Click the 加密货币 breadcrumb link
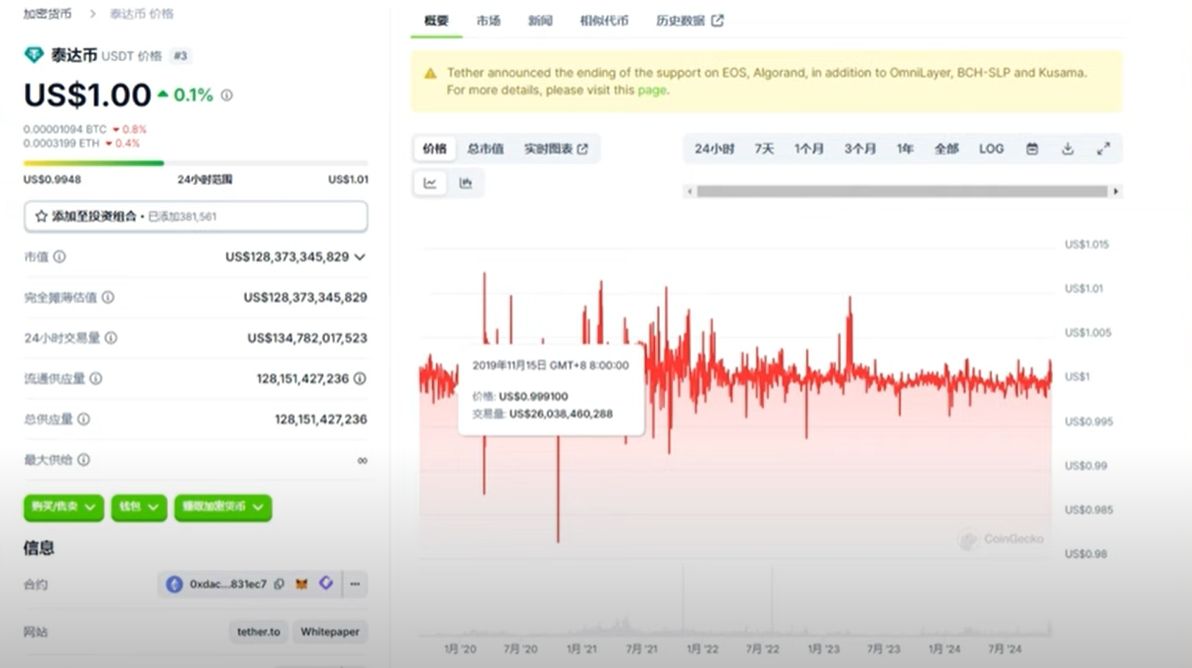The image size is (1192, 668). [47, 13]
